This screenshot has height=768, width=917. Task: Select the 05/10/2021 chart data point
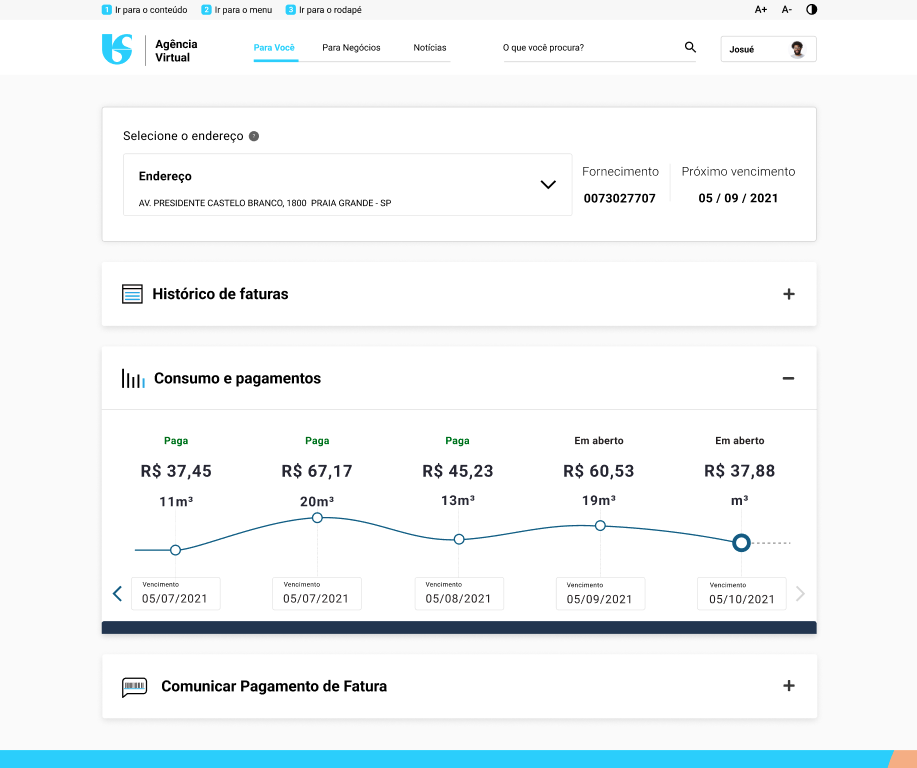(x=741, y=543)
